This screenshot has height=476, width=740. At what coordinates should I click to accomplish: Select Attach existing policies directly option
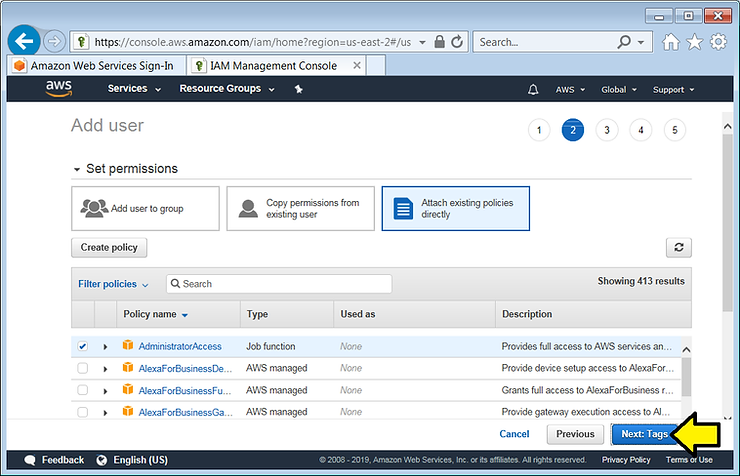[x=455, y=208]
